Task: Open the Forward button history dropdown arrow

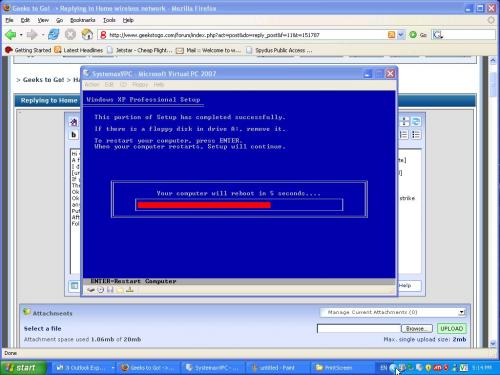Action: pyautogui.click(x=42, y=35)
